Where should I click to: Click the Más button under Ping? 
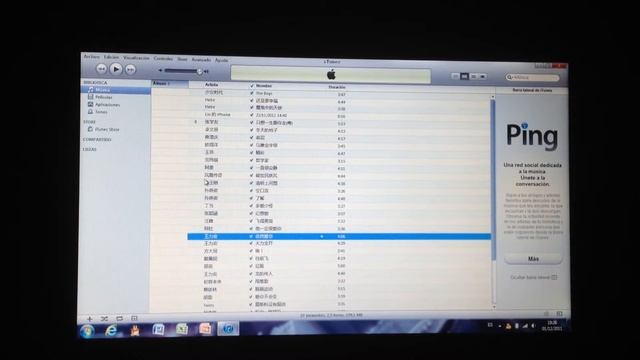coord(533,259)
